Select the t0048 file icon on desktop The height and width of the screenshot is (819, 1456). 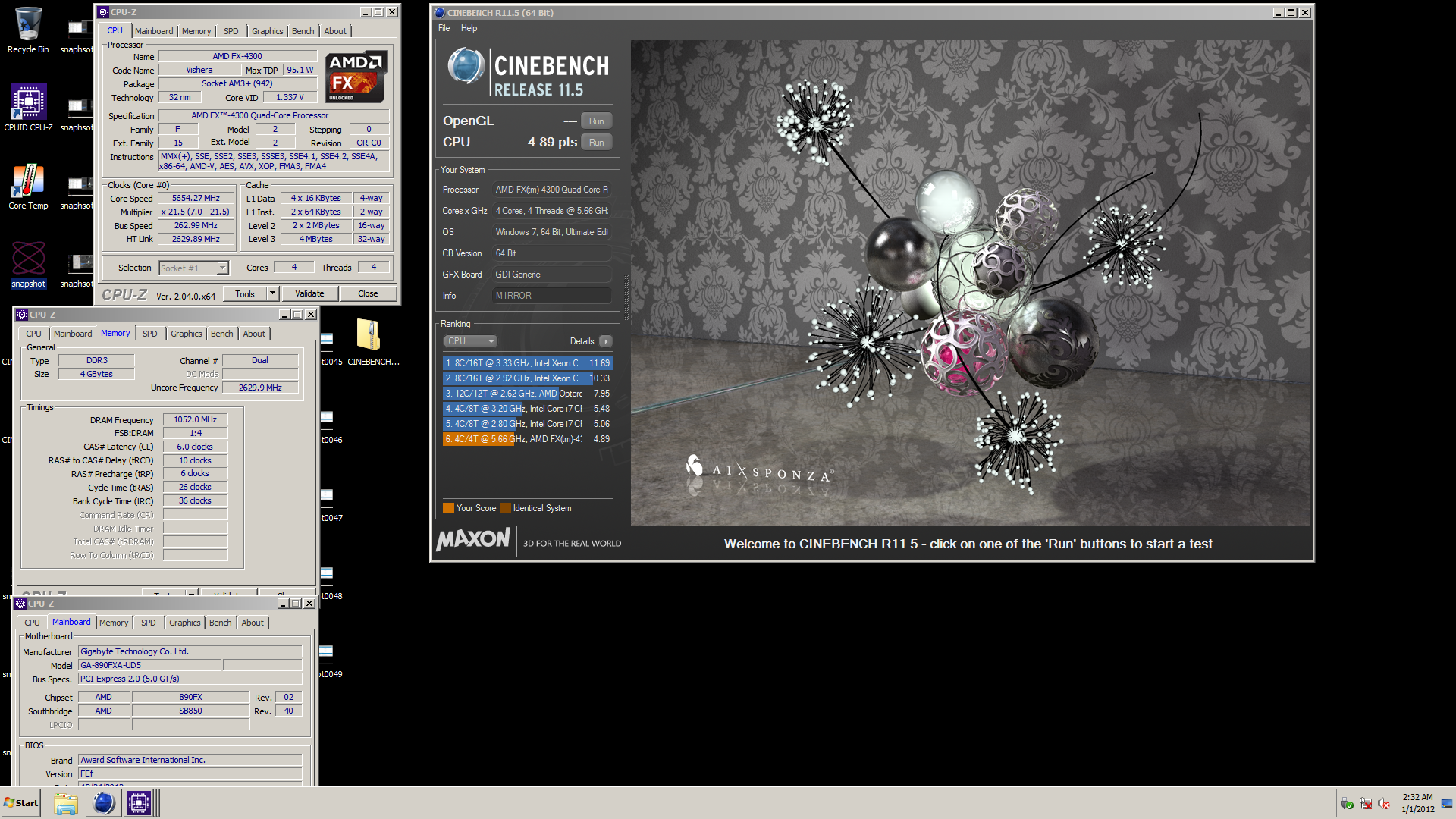tap(328, 583)
